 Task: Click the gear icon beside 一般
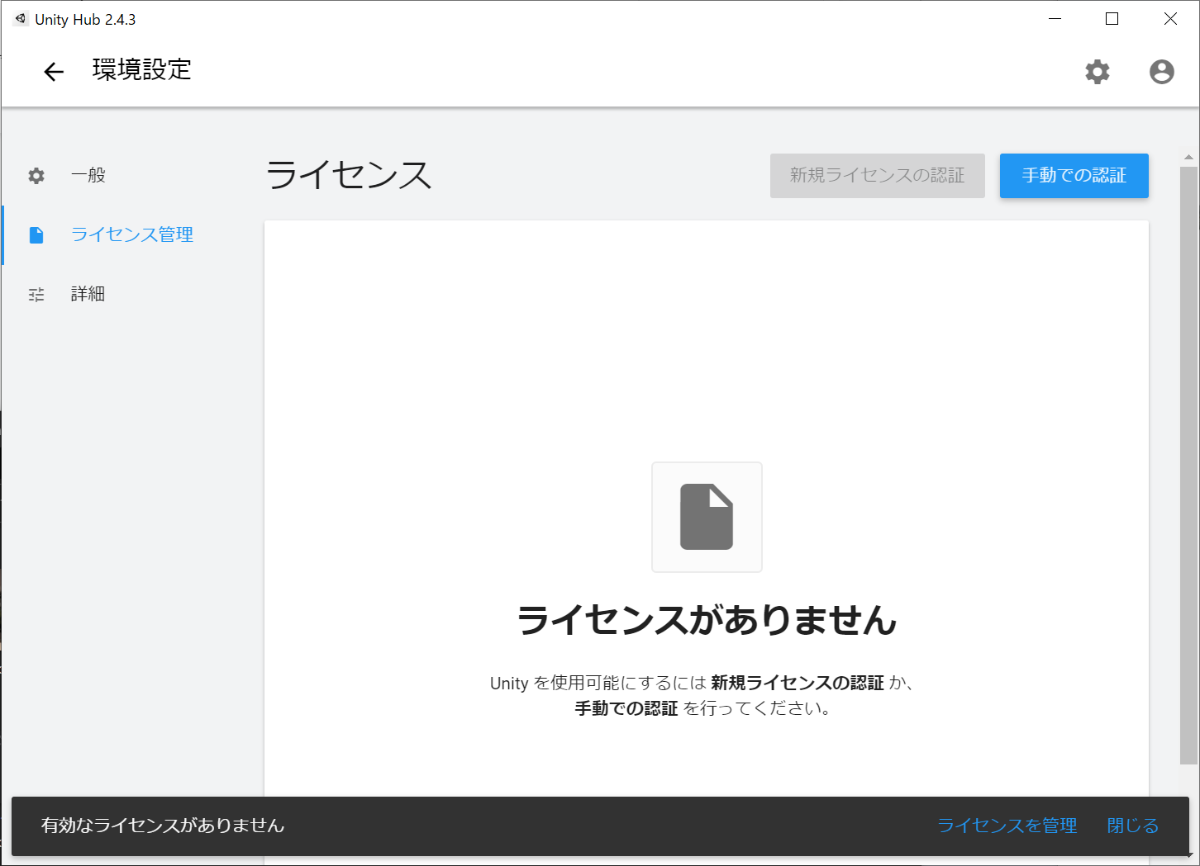[36, 176]
